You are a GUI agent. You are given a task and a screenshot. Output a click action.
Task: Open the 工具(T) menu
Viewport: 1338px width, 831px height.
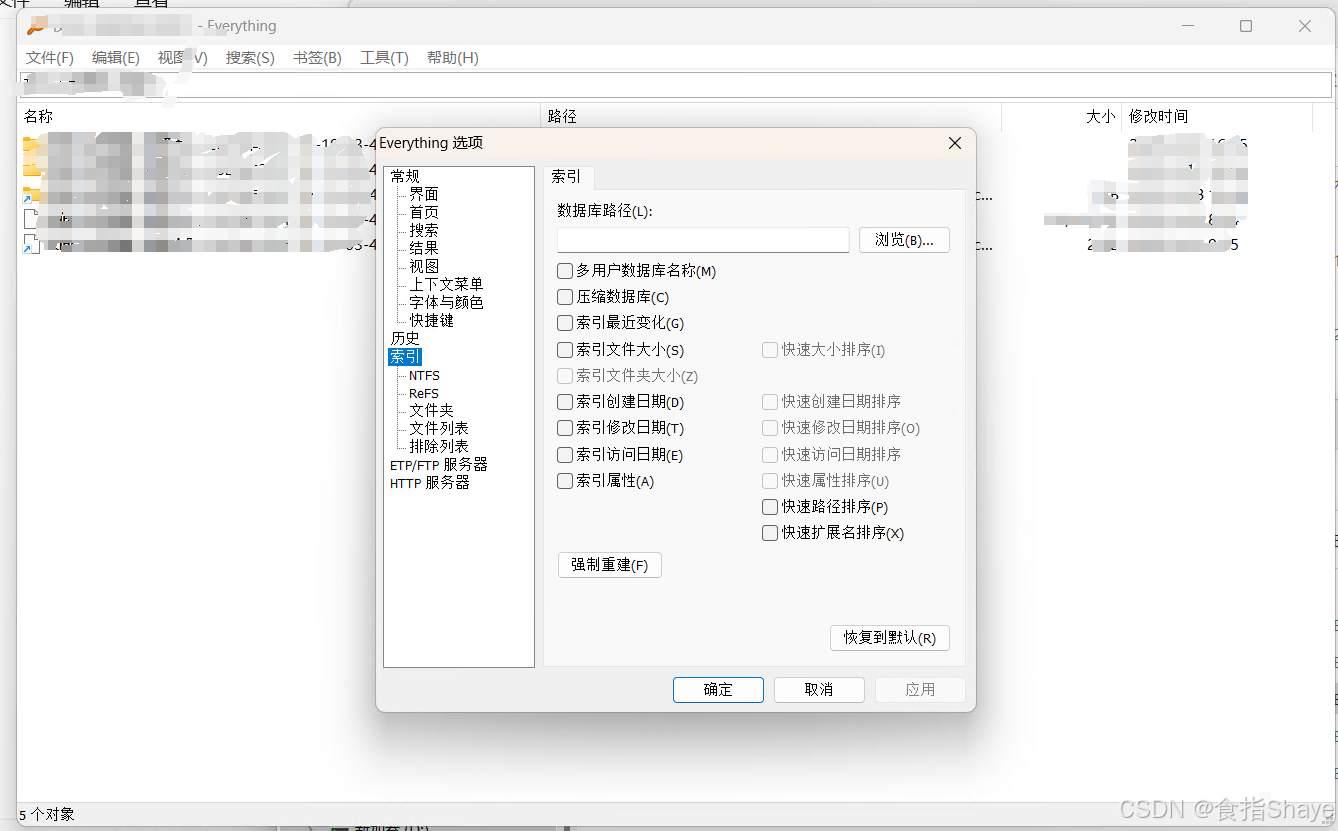point(384,58)
